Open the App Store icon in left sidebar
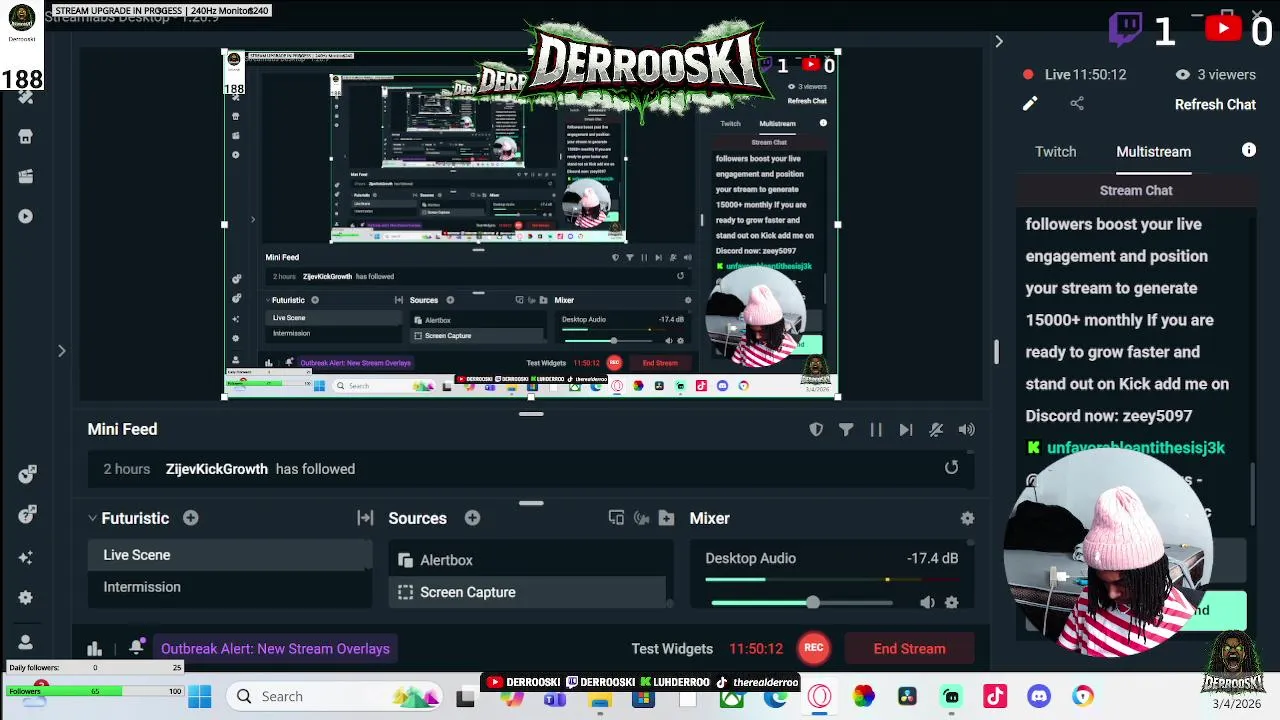Image resolution: width=1280 pixels, height=720 pixels. pyautogui.click(x=26, y=137)
